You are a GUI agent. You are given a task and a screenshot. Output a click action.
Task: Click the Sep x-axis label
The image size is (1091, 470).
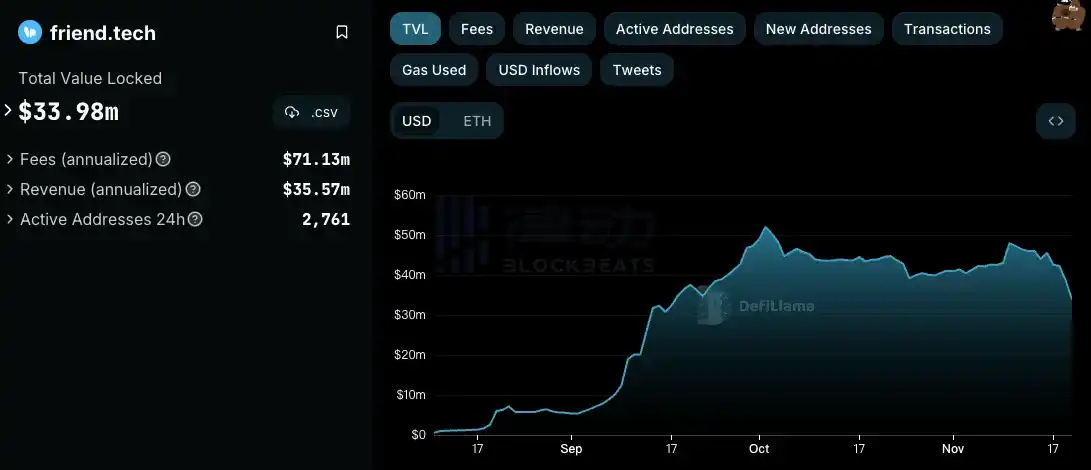571,449
